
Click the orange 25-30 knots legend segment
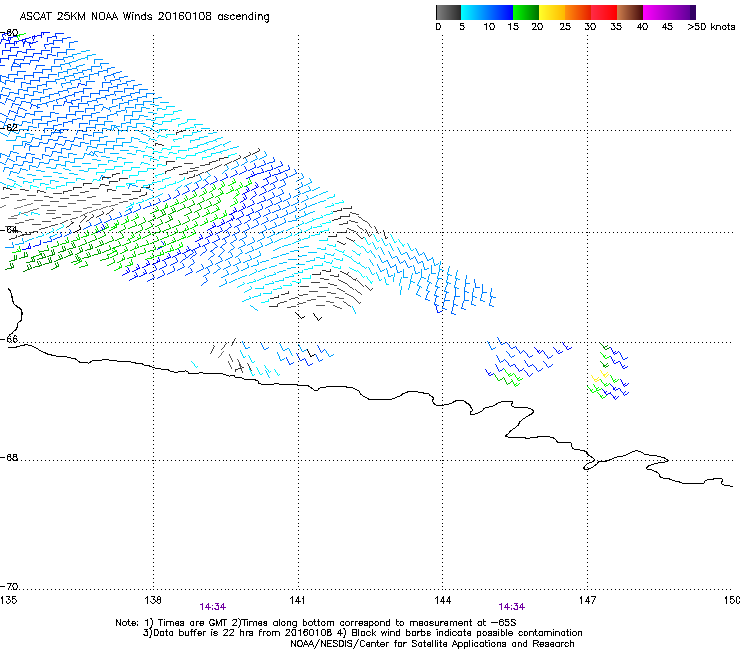(578, 12)
